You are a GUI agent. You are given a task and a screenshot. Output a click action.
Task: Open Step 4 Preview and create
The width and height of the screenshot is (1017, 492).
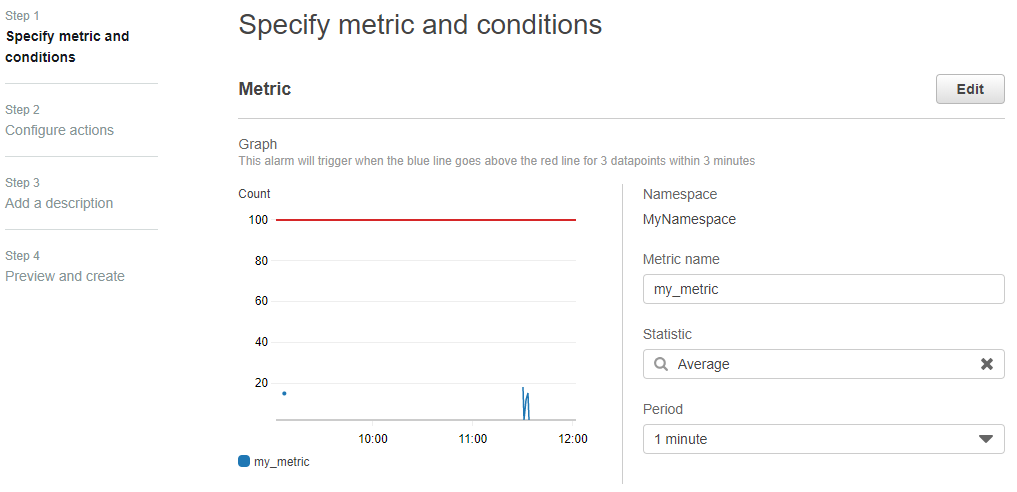pyautogui.click(x=65, y=276)
